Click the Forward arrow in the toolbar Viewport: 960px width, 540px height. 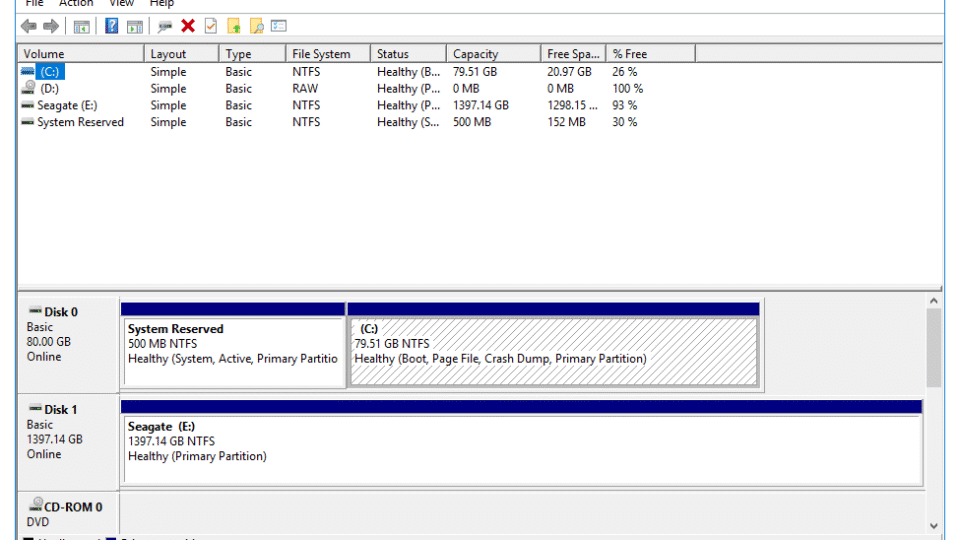(x=50, y=26)
